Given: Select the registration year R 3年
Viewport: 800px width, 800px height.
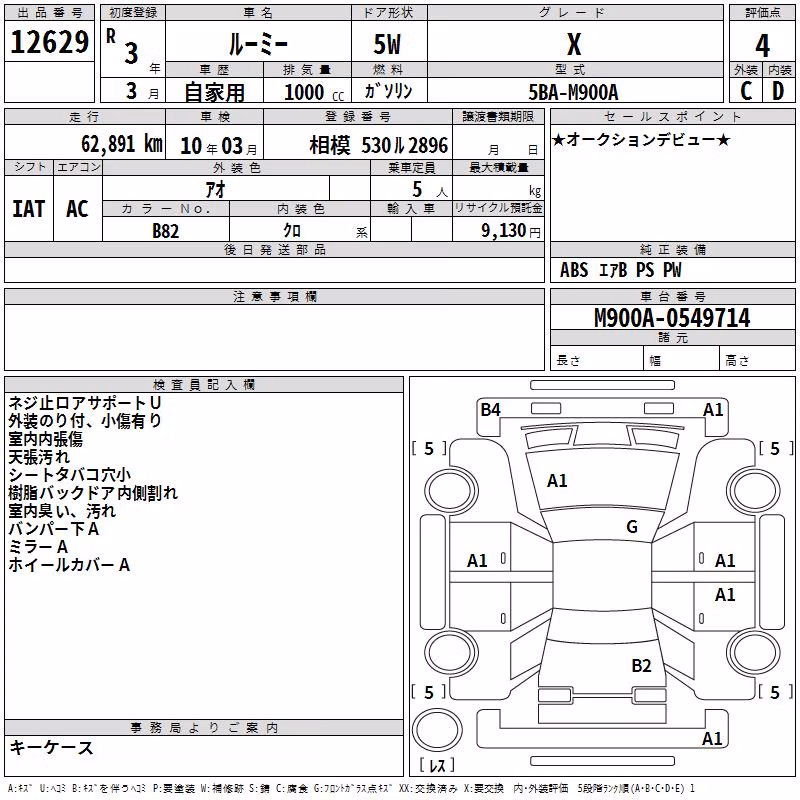Looking at the screenshot, I should coord(133,51).
